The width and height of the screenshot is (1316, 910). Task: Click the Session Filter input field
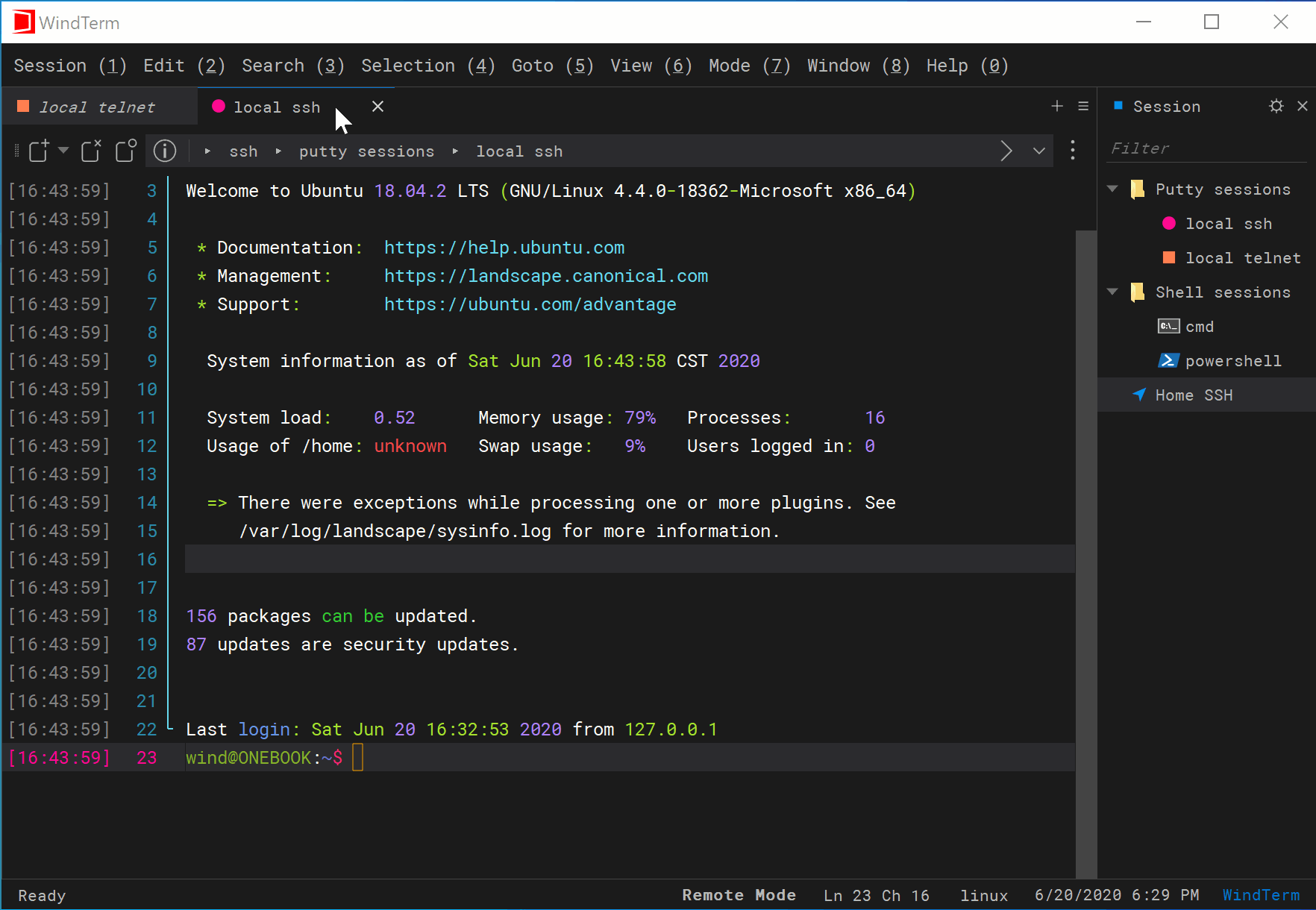(1207, 148)
